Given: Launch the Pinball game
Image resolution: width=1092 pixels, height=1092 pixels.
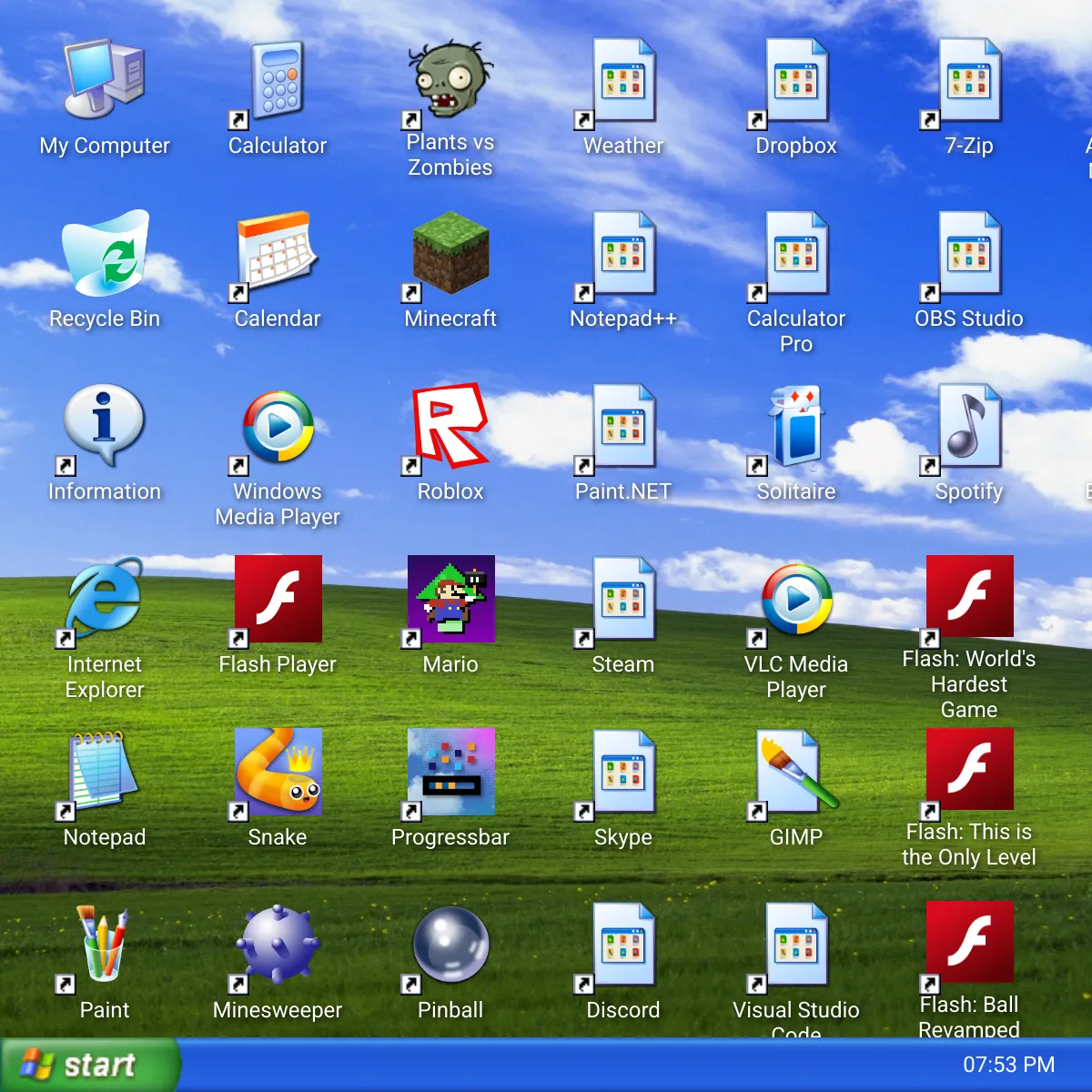Looking at the screenshot, I should point(450,945).
